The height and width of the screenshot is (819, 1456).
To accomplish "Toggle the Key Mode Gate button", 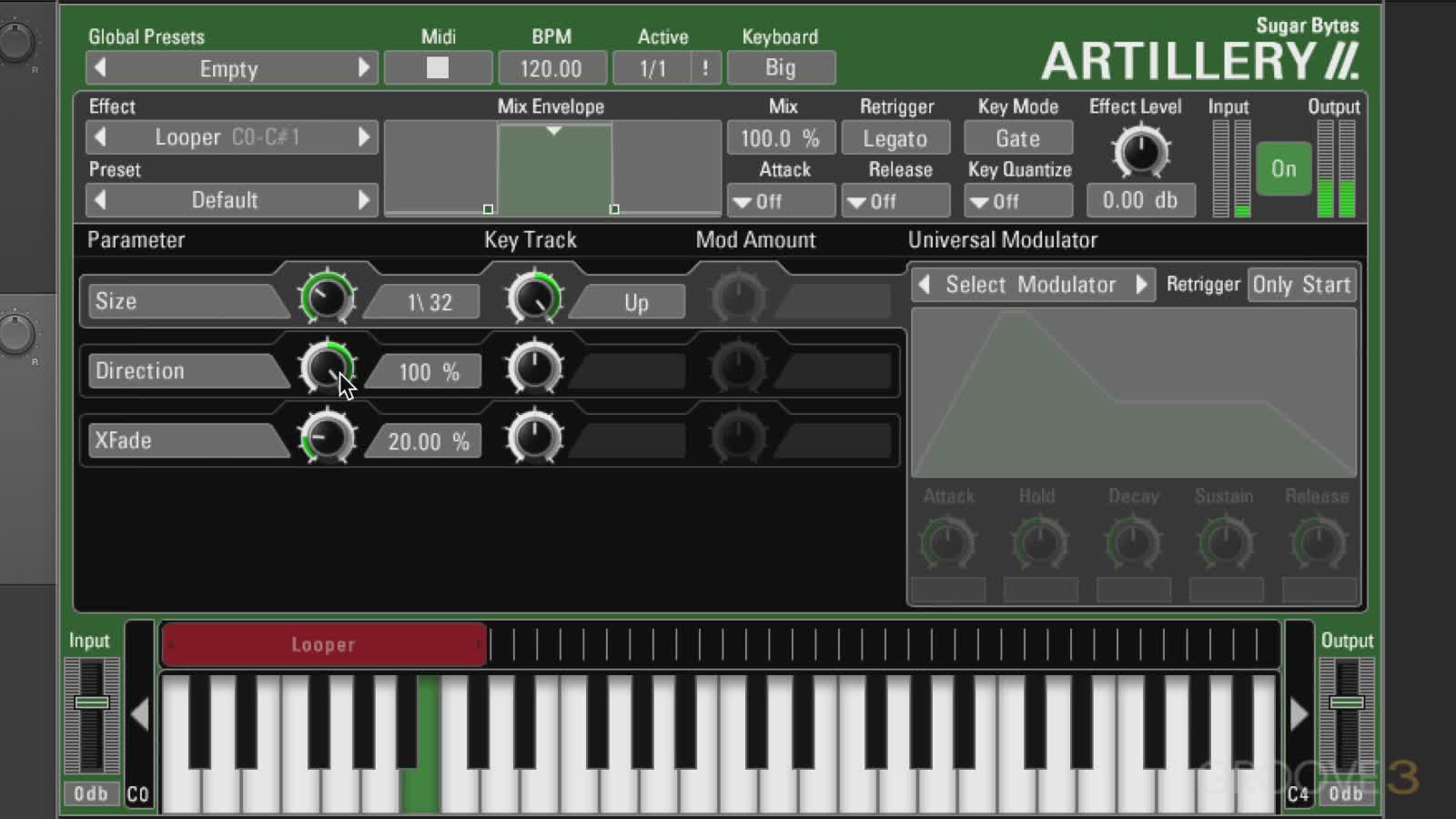I will (1017, 138).
